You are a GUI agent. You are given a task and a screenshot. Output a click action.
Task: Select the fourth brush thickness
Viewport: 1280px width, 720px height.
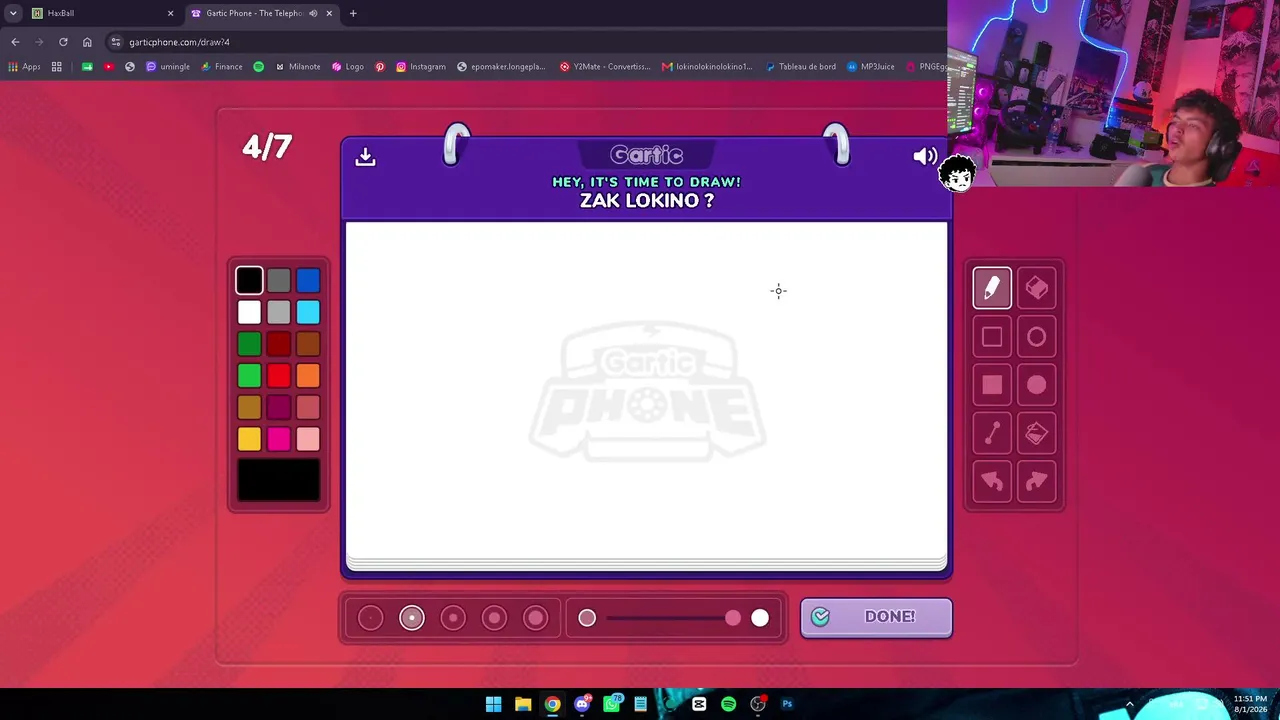point(494,618)
